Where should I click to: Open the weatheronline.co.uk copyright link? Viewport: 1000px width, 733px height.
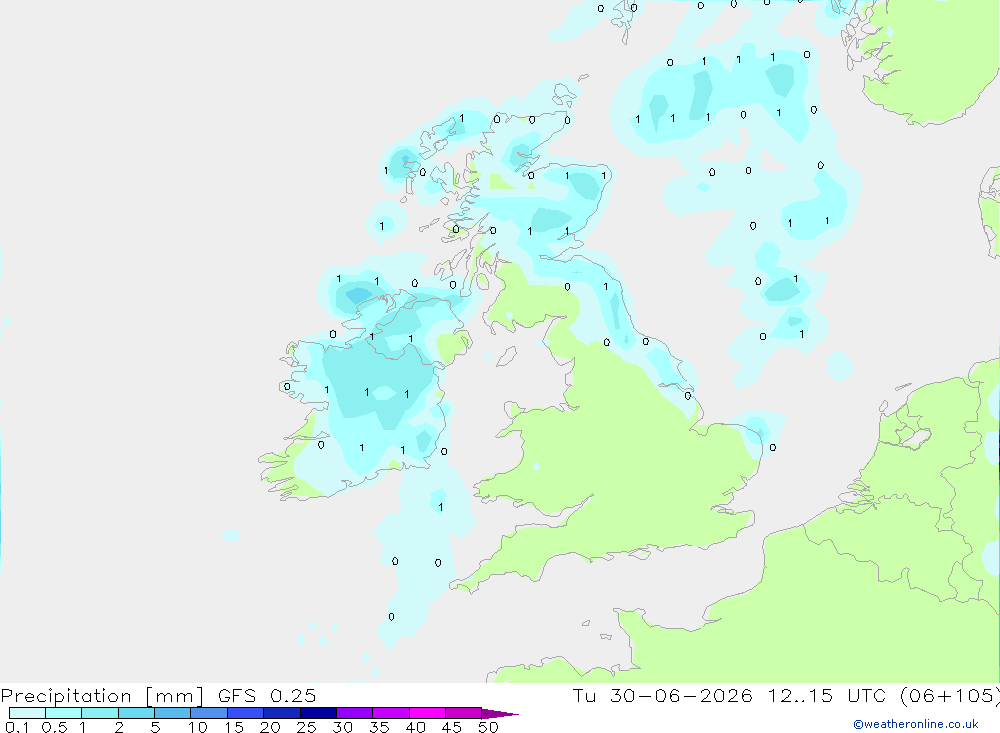point(916,724)
